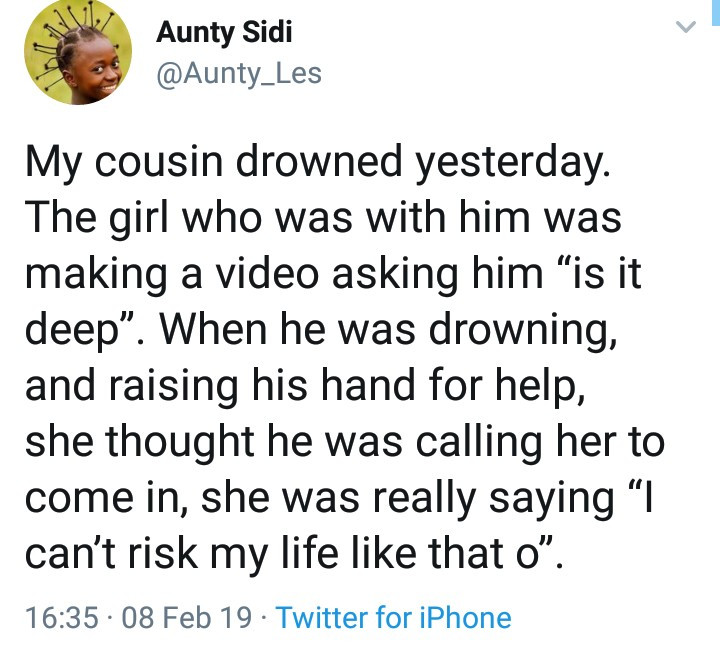View Aunty Sidi's profile picture
The width and height of the screenshot is (720, 658).
[x=78, y=51]
